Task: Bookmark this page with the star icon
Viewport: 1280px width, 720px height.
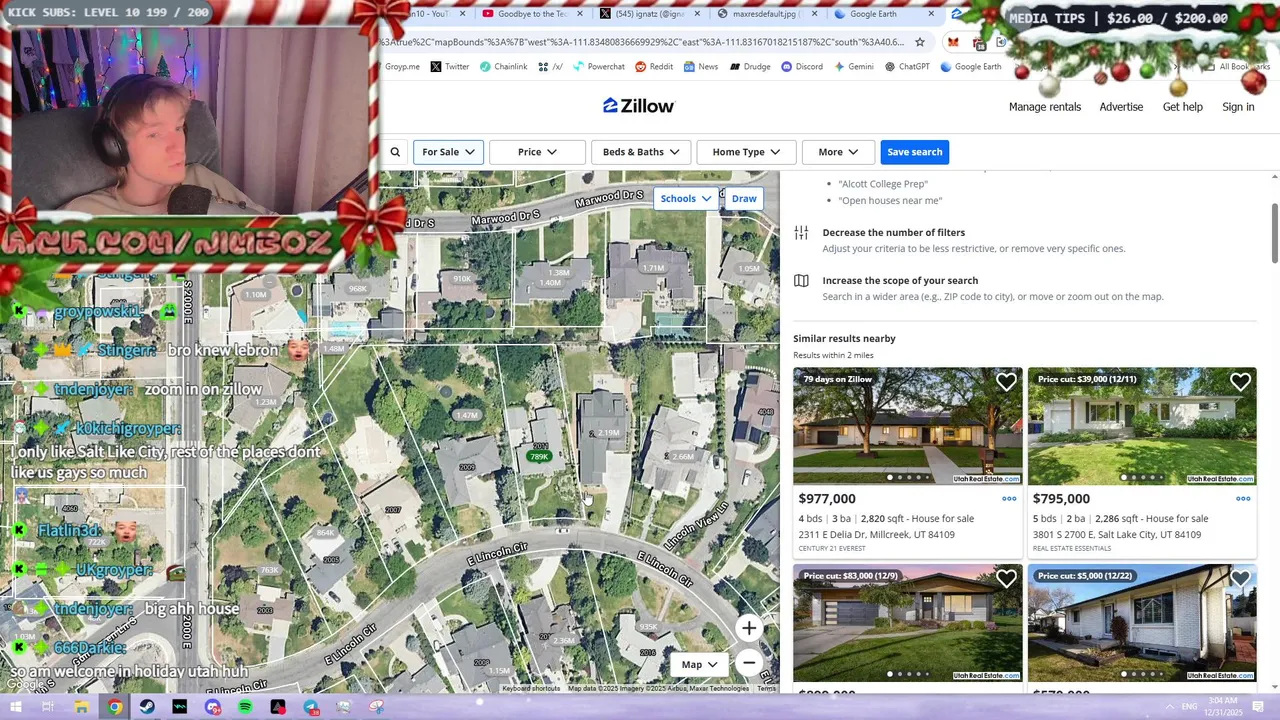Action: tap(920, 42)
